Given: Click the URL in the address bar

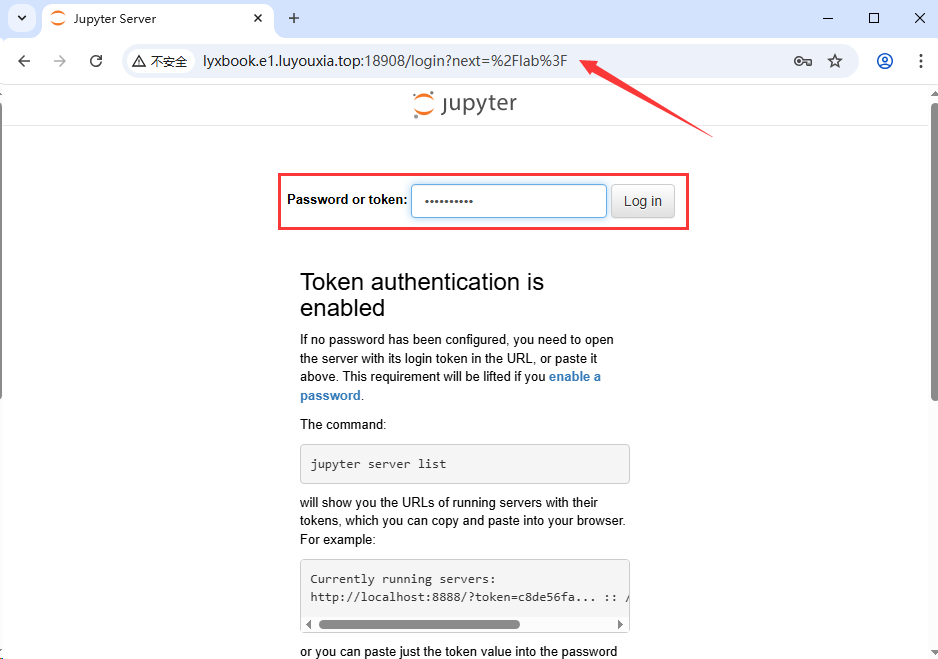Looking at the screenshot, I should point(383,61).
